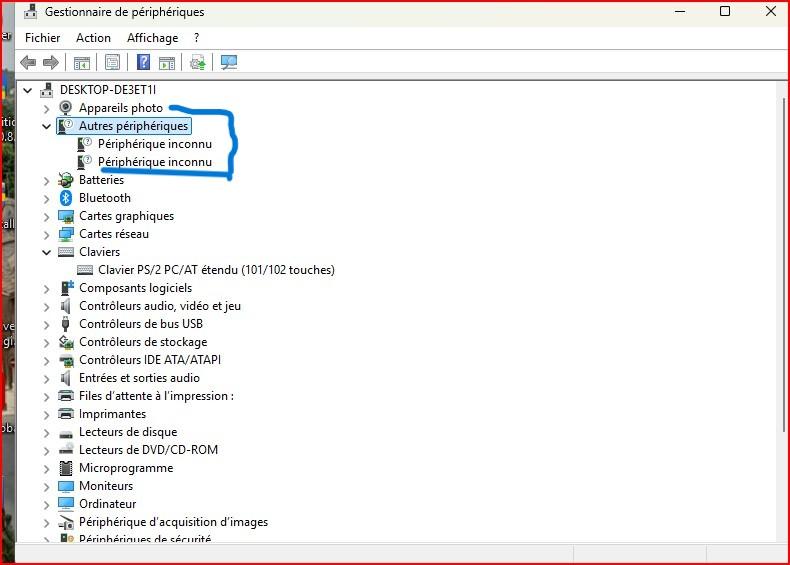Select Périphérique d'acquisition d'images label
Image resolution: width=790 pixels, height=565 pixels.
pos(173,522)
